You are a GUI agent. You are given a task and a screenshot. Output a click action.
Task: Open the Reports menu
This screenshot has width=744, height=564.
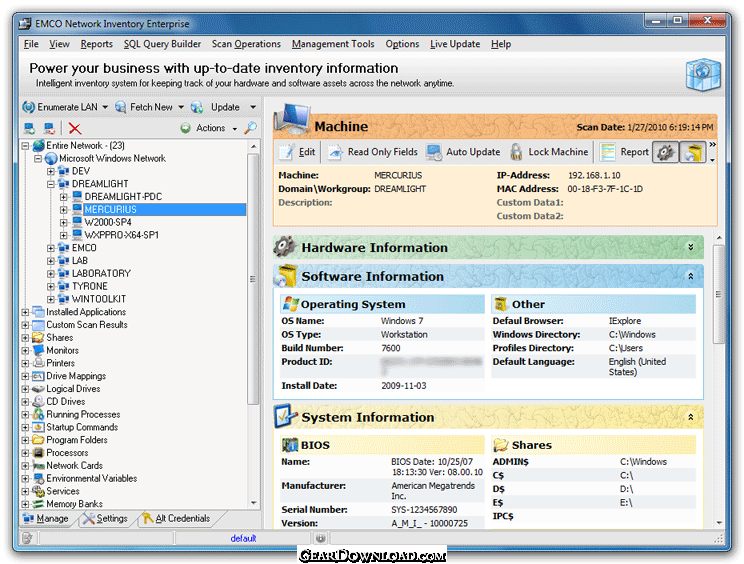coord(97,44)
